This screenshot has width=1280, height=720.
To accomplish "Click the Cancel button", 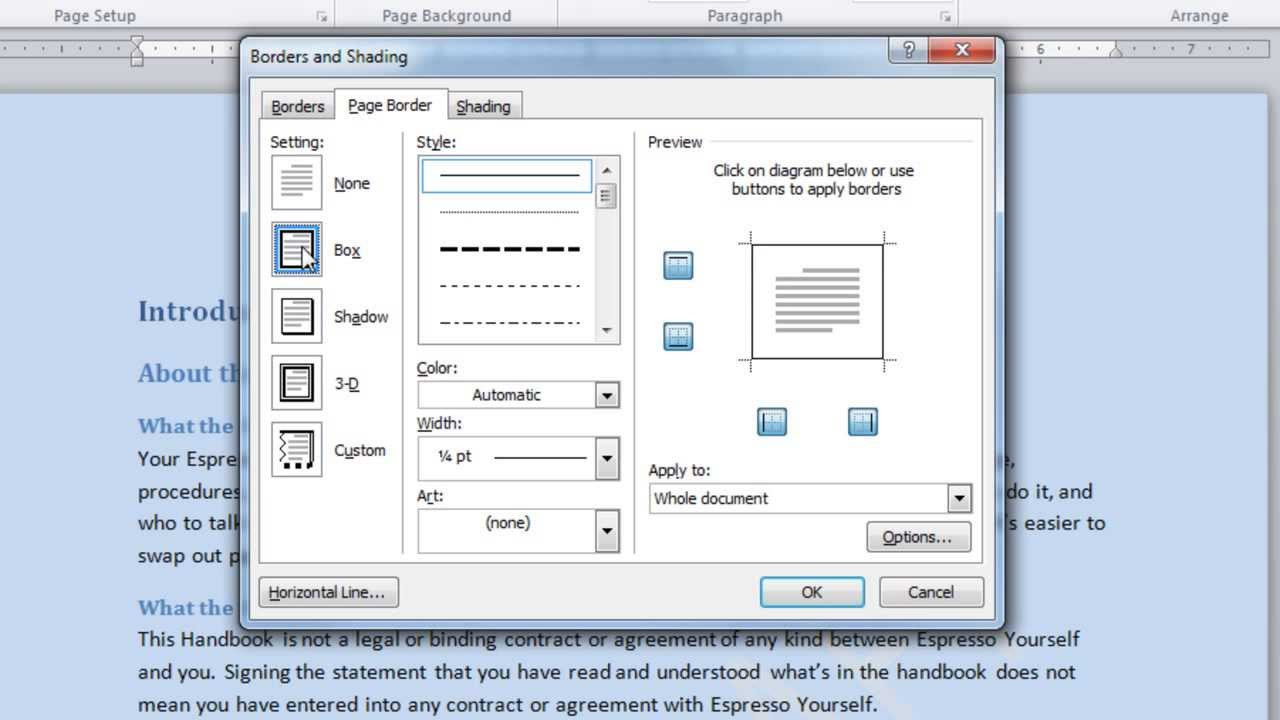I will click(x=931, y=592).
